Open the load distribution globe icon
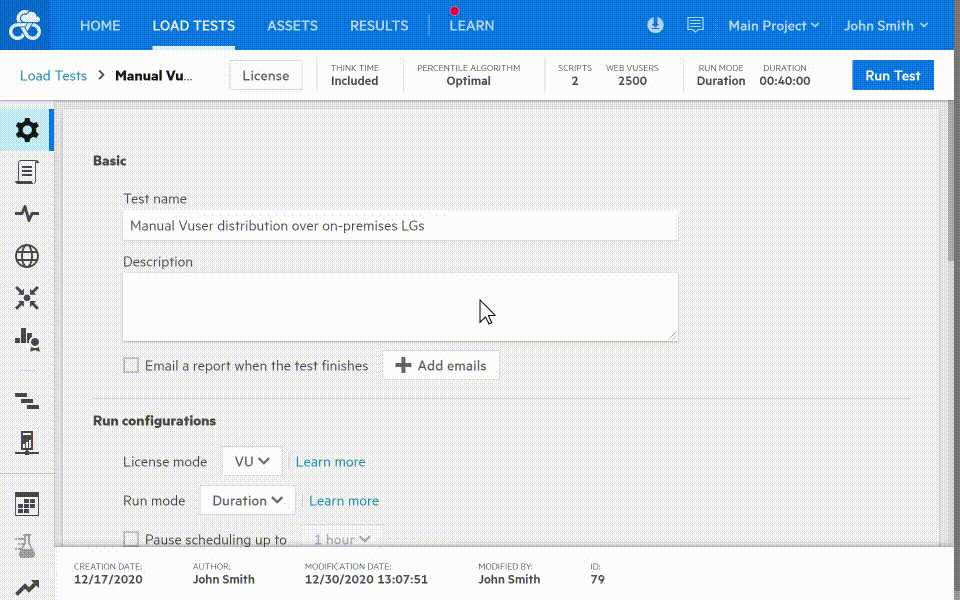The image size is (960, 600). coord(26,256)
